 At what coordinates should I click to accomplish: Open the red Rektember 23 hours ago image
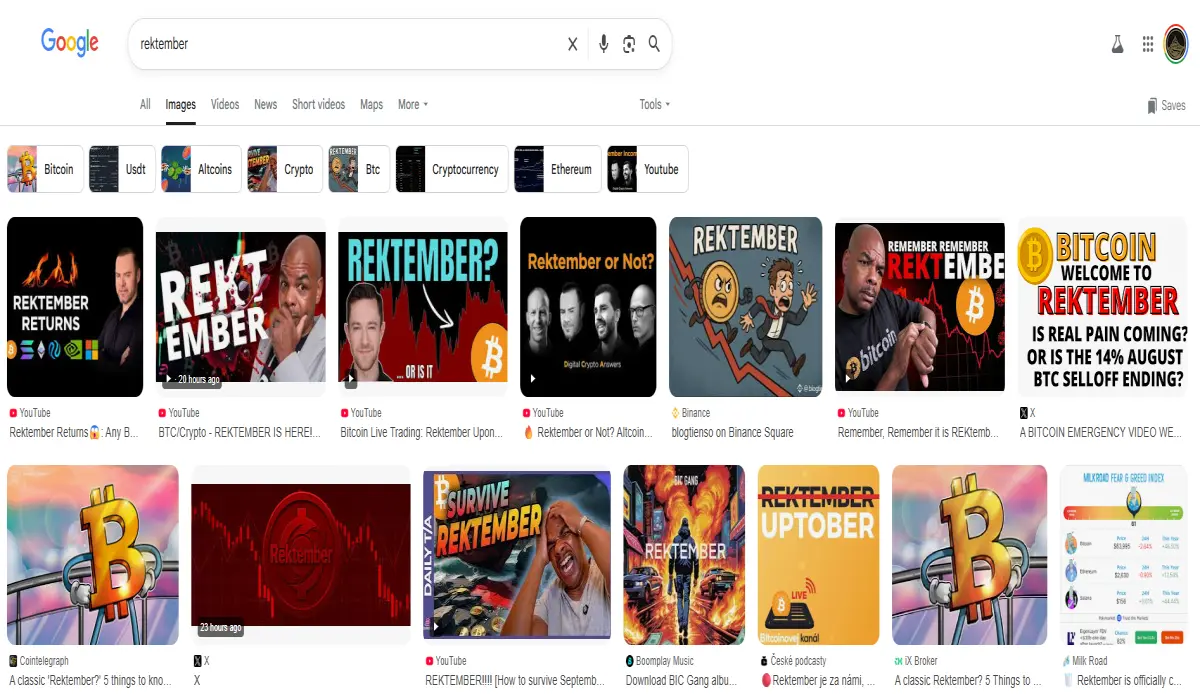click(x=301, y=555)
